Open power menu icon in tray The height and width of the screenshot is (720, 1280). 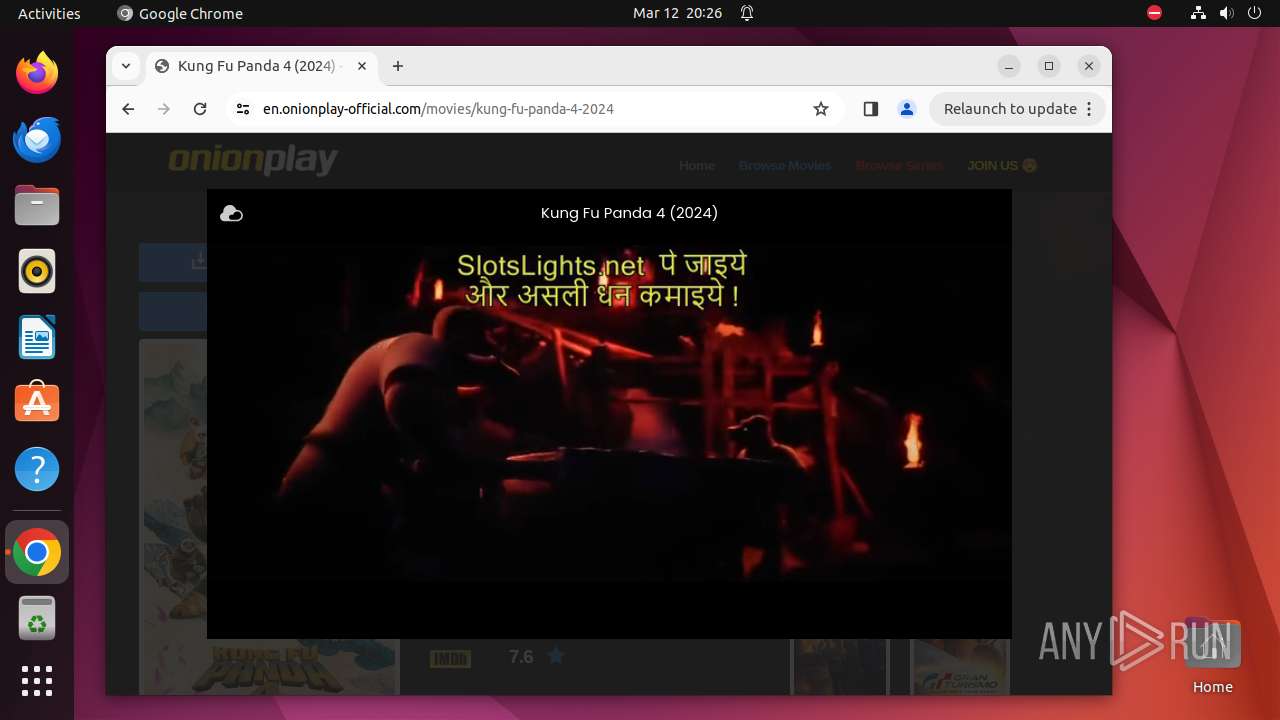pos(1254,13)
